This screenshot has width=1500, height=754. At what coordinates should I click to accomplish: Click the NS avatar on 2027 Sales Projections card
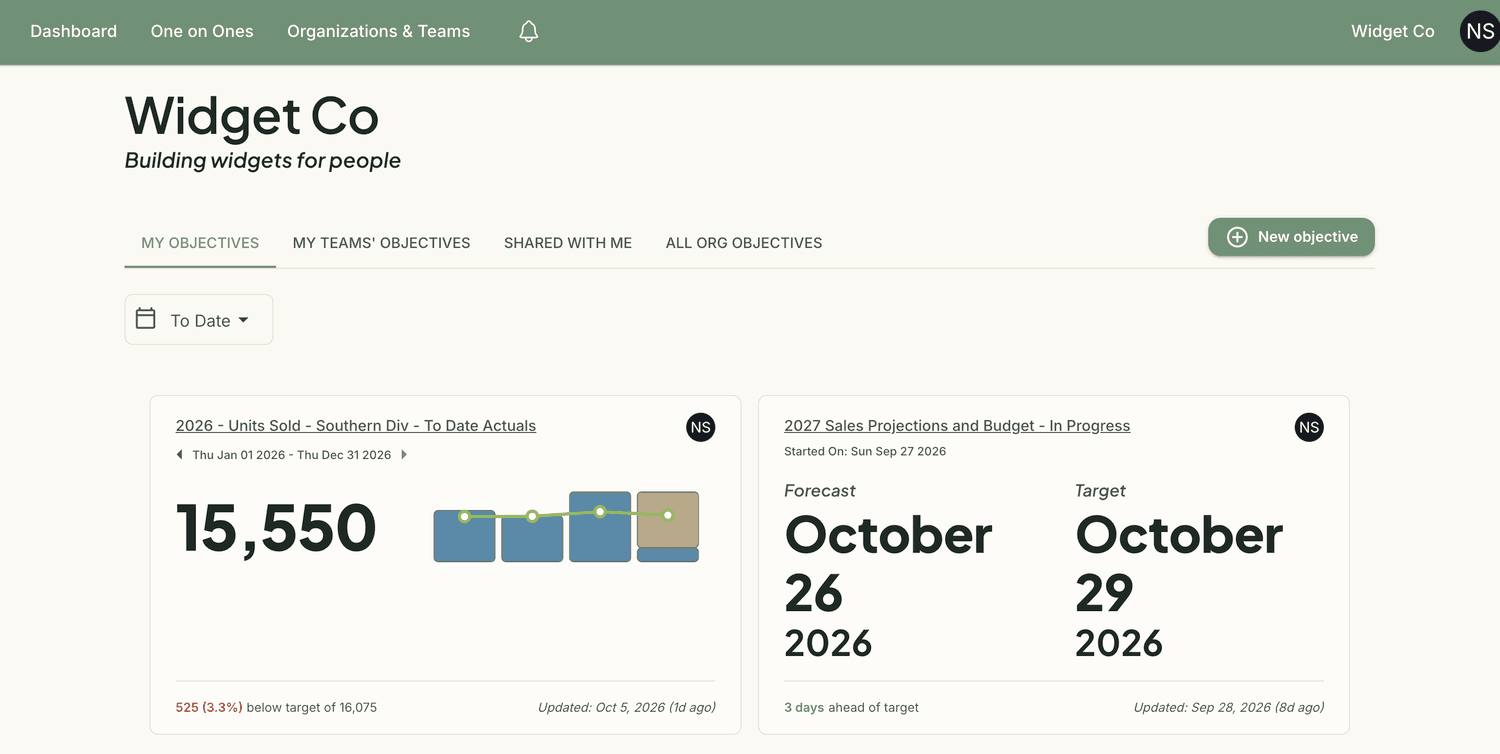tap(1309, 427)
